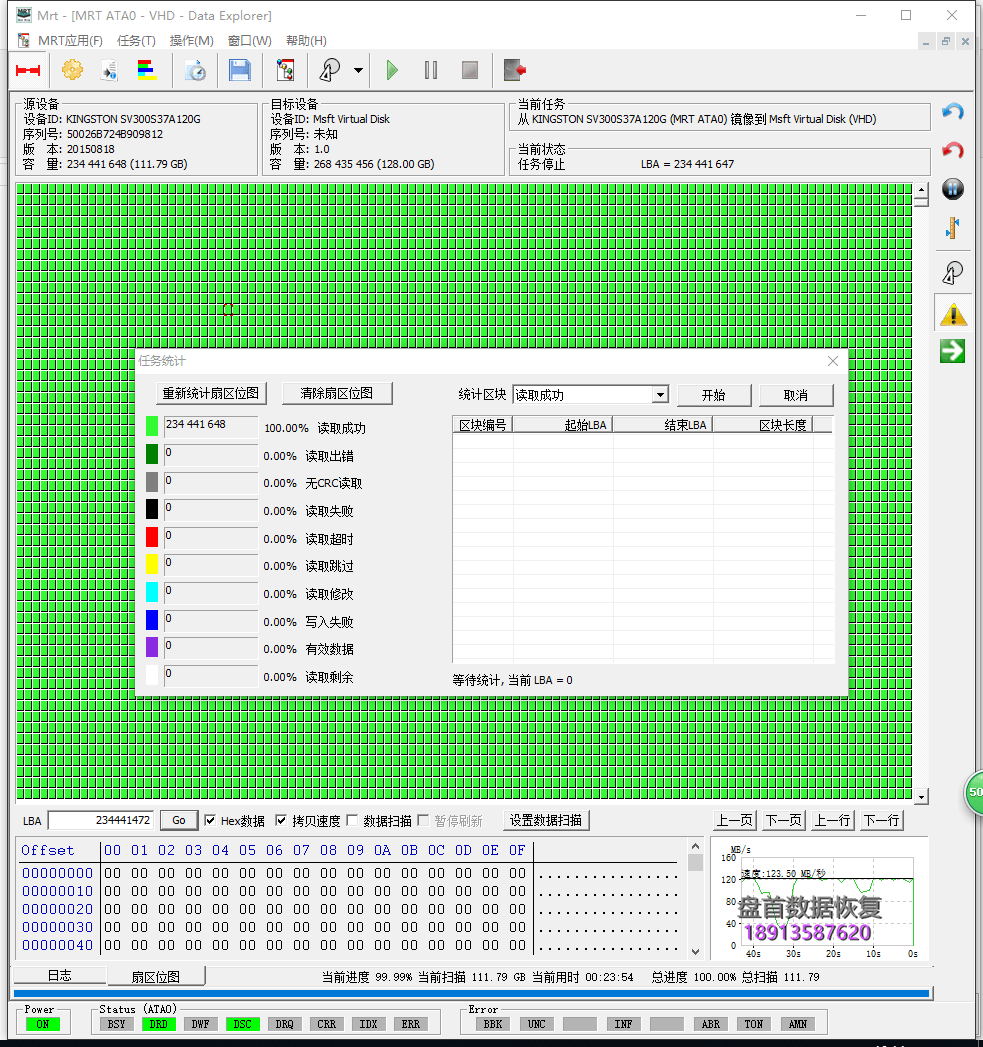
Task: Click the 起始LBA column header
Action: pyautogui.click(x=563, y=425)
